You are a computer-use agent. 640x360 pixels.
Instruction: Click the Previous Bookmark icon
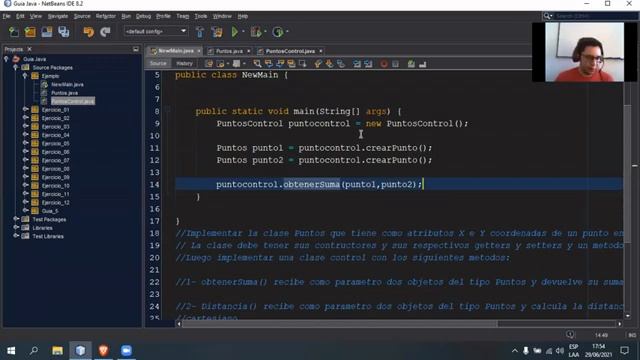pyautogui.click(x=318, y=64)
